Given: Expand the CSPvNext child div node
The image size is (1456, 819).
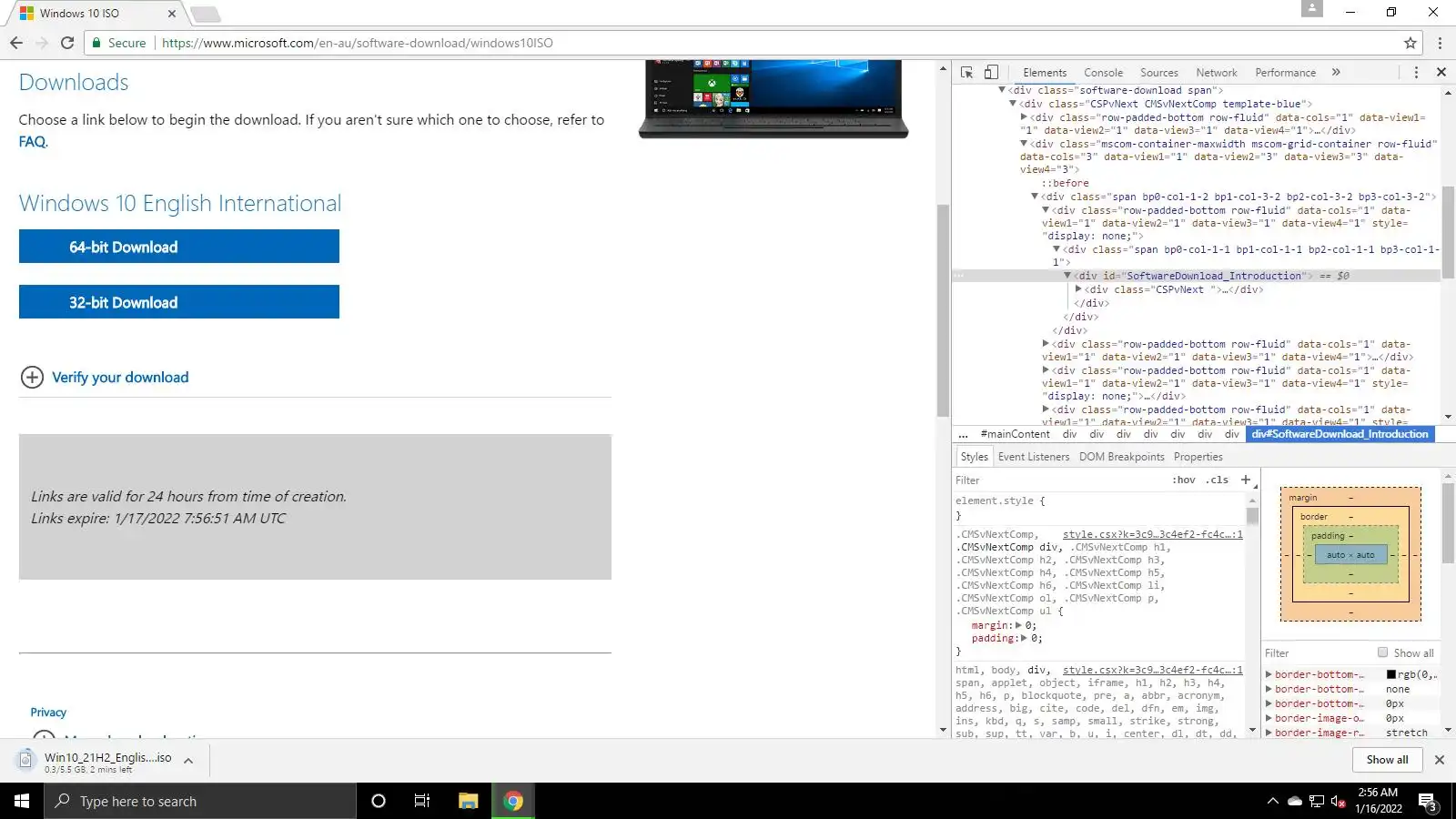Looking at the screenshot, I should (1078, 289).
